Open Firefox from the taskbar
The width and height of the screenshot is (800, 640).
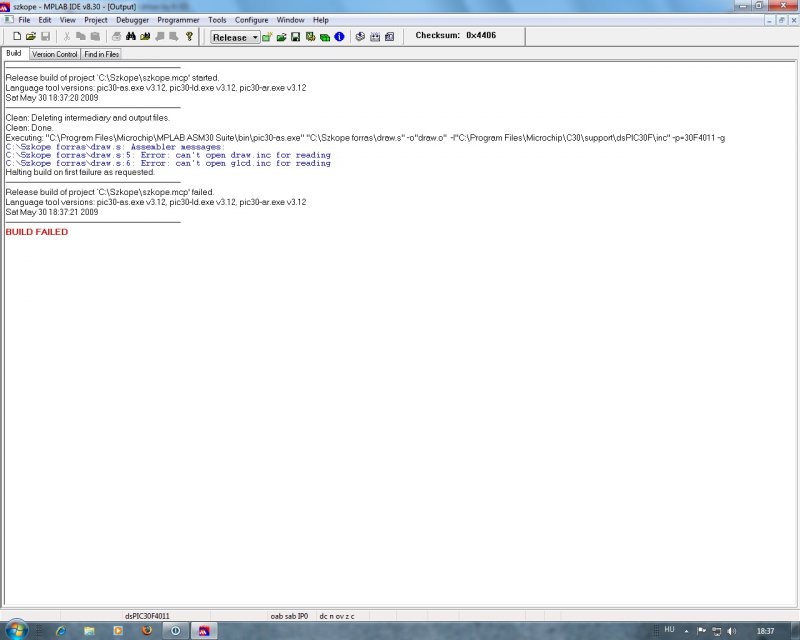(147, 631)
